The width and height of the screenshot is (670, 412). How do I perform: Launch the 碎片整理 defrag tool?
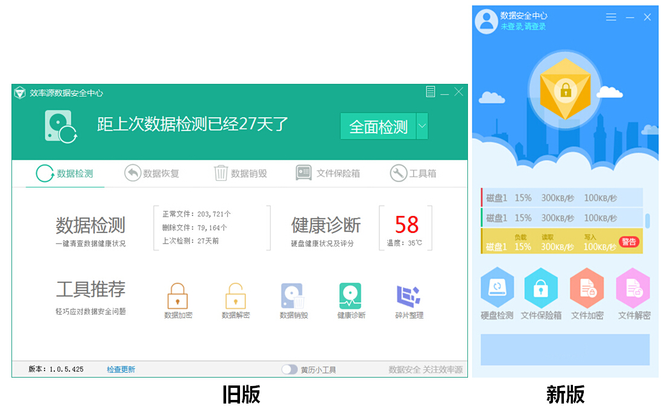click(408, 296)
